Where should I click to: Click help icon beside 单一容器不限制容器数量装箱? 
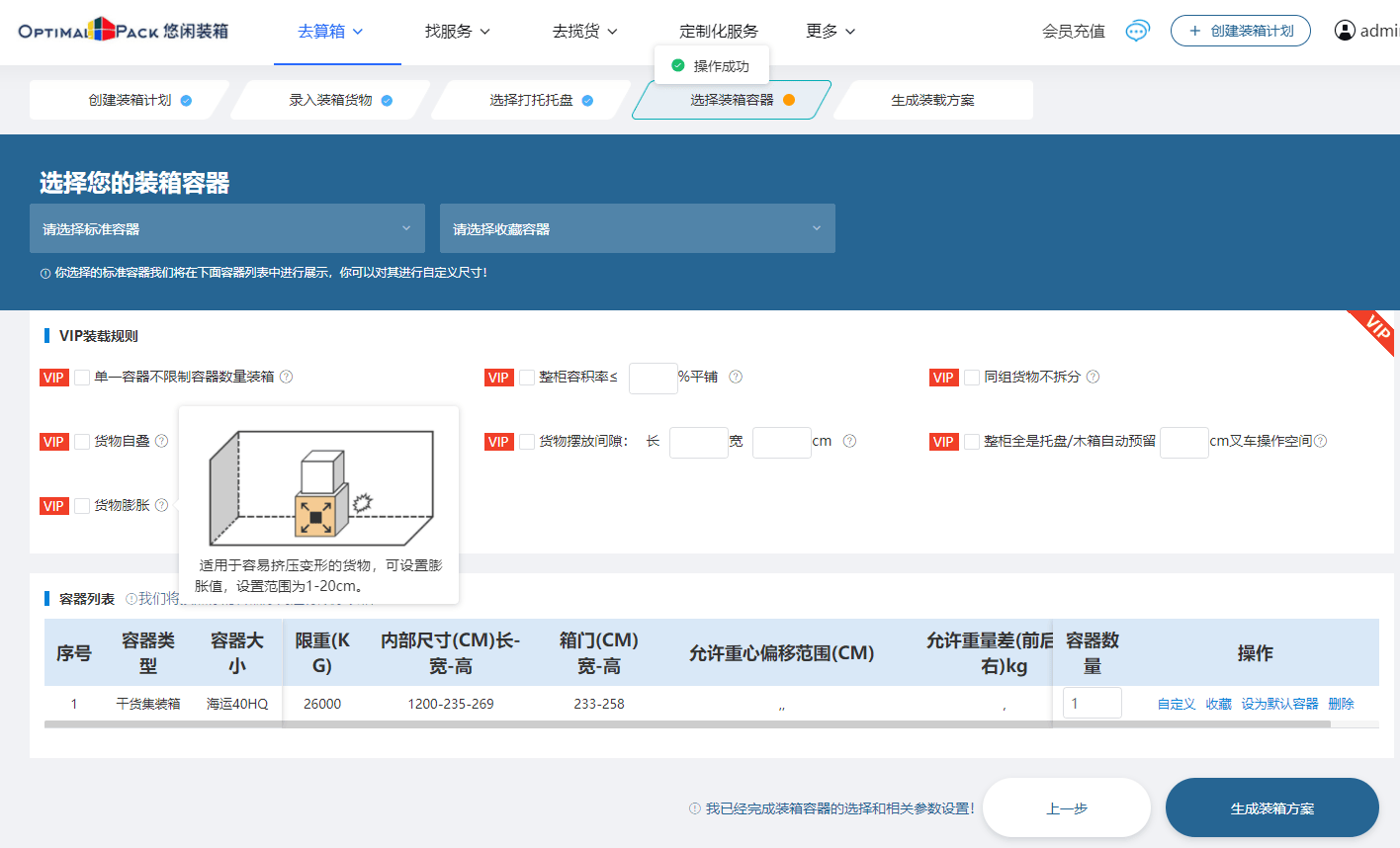point(286,377)
